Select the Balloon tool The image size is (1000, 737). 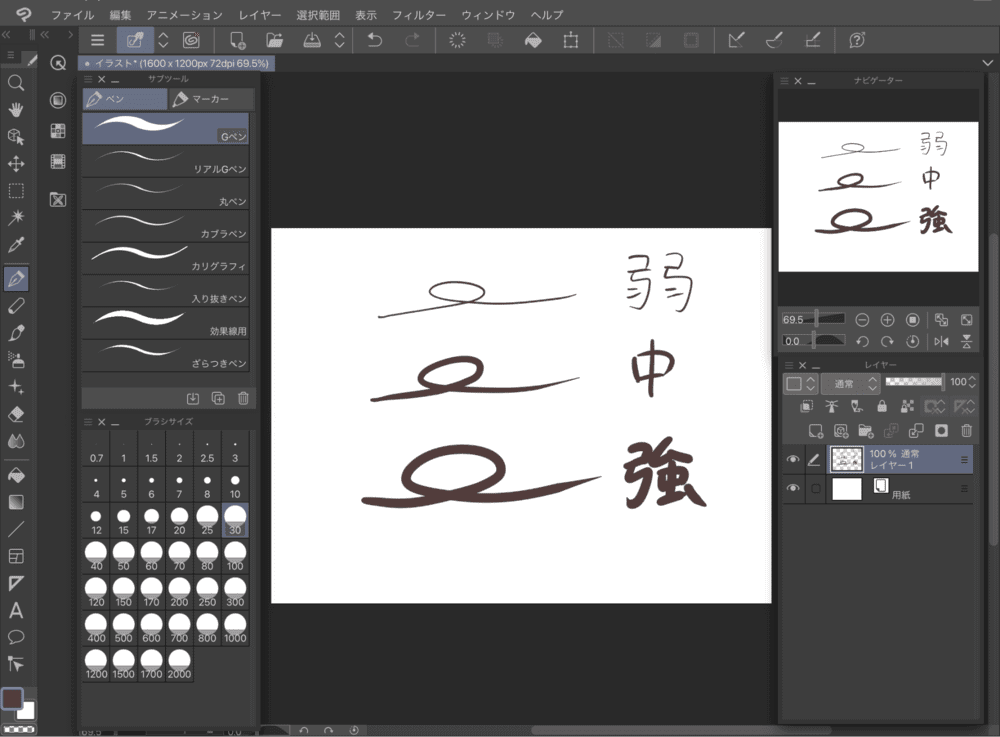point(16,637)
